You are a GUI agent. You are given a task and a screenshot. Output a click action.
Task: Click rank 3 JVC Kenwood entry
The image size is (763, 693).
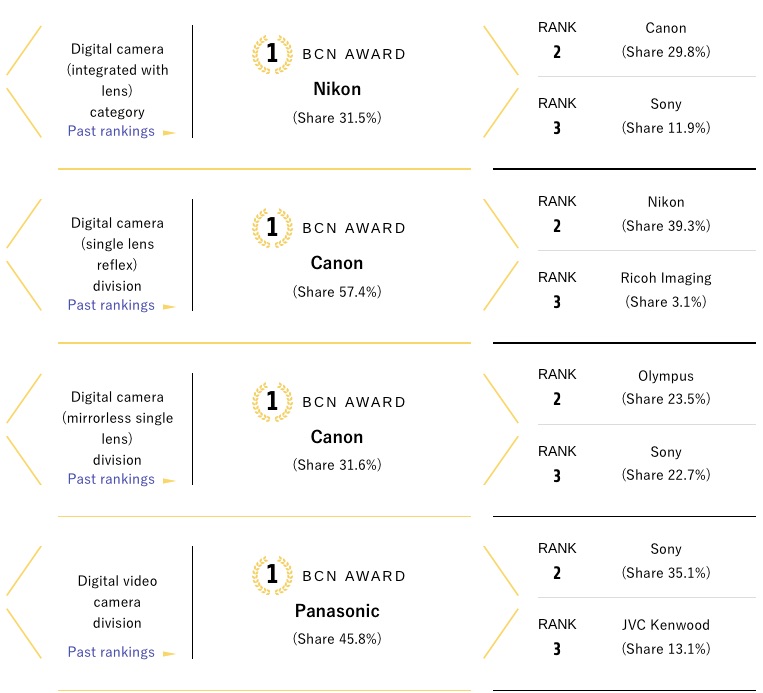point(647,637)
